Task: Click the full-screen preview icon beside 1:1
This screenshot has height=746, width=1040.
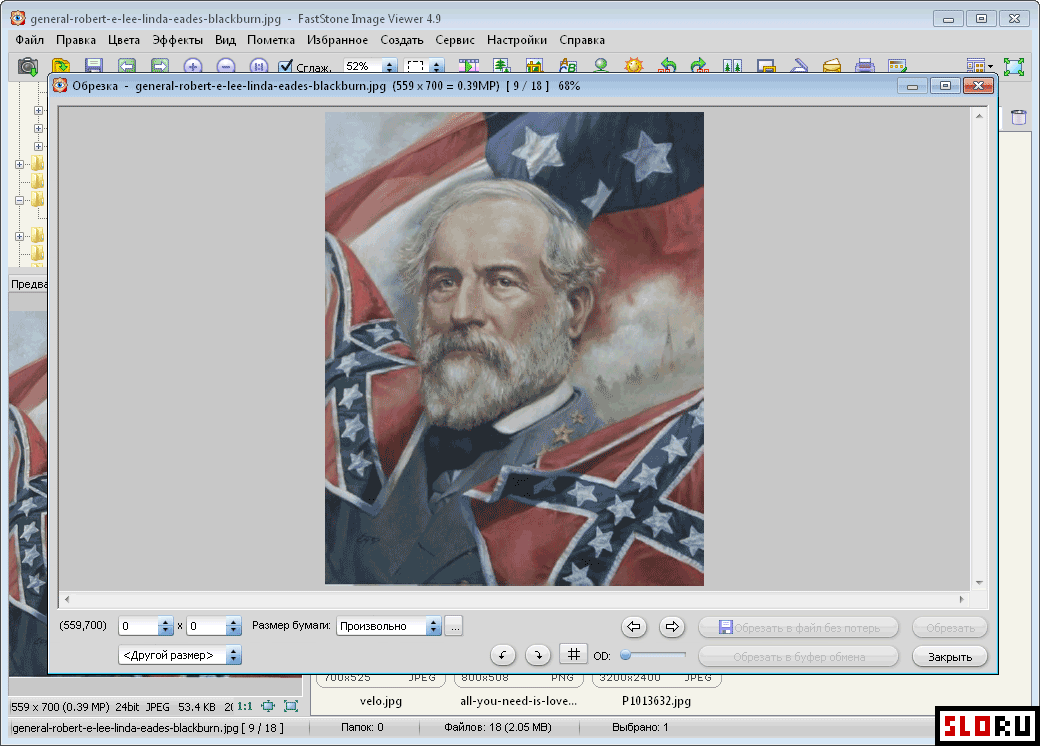Action: click(x=291, y=706)
